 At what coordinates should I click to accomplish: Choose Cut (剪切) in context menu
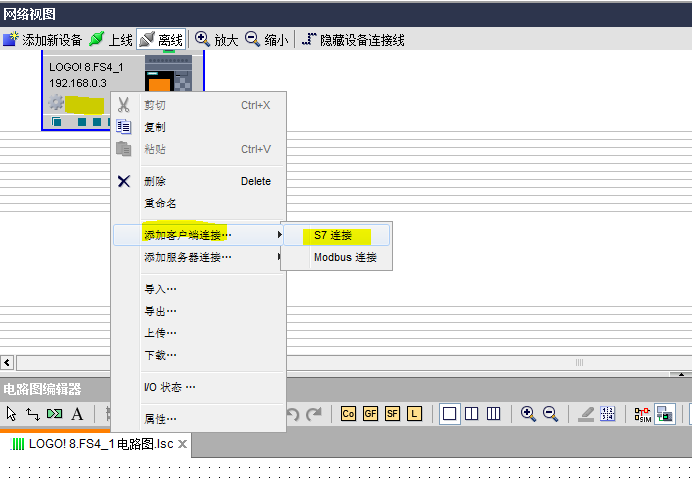point(198,105)
